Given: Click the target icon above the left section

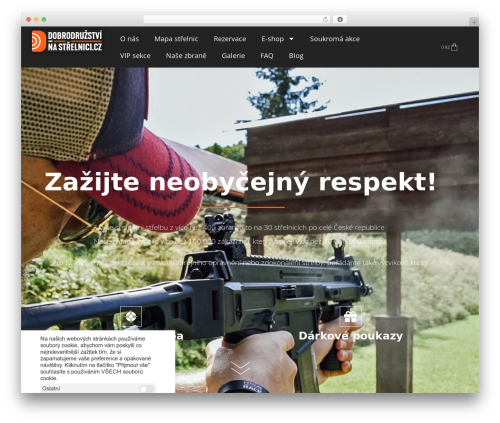Looking at the screenshot, I should pyautogui.click(x=131, y=316).
